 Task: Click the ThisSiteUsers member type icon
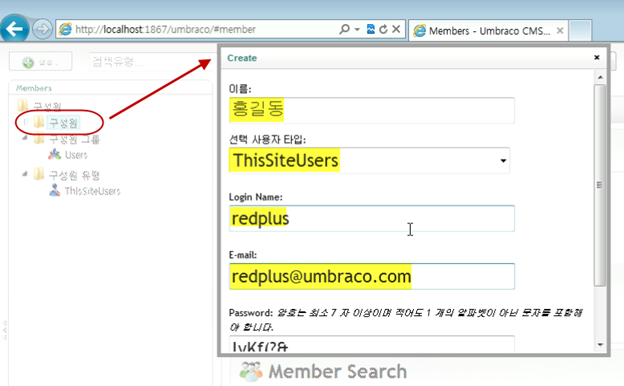click(55, 190)
